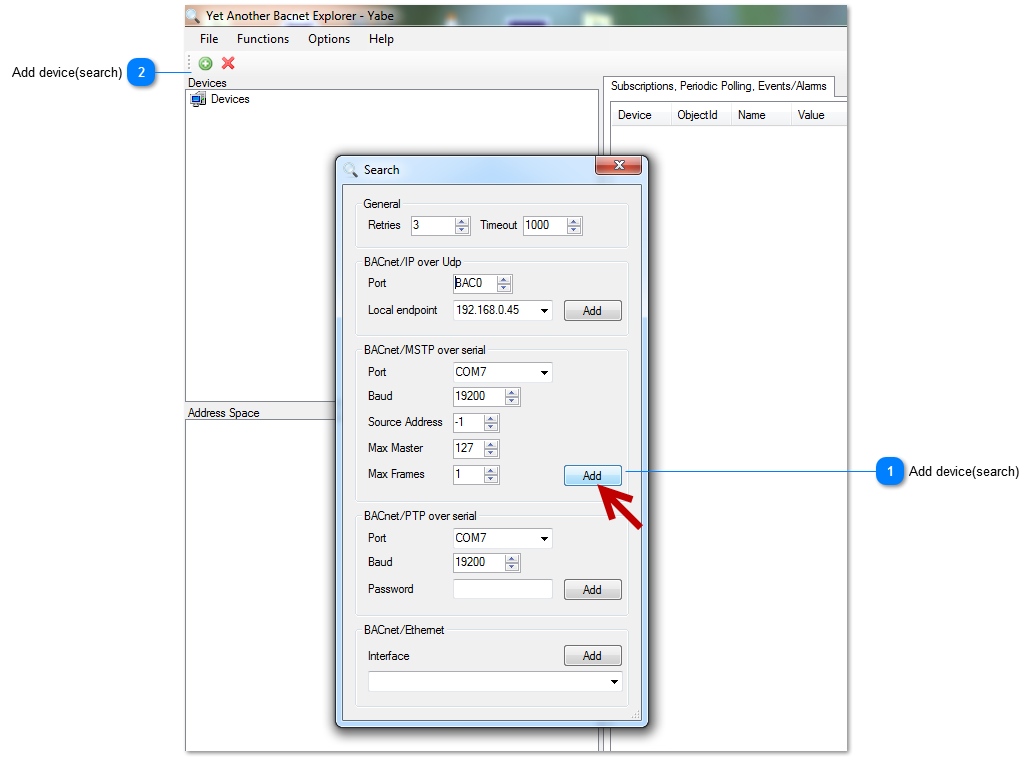1035x760 pixels.
Task: Click the PTP Password text field
Action: (502, 589)
